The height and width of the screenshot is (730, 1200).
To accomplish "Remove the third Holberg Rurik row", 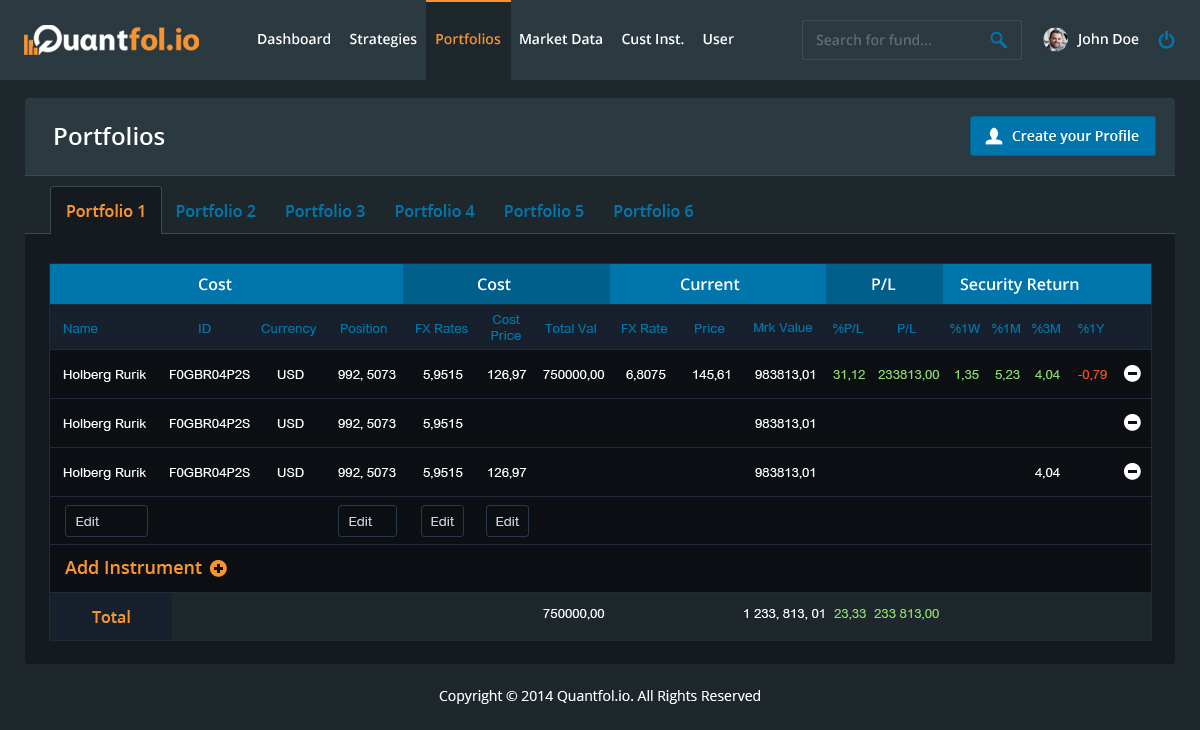I will coord(1132,472).
